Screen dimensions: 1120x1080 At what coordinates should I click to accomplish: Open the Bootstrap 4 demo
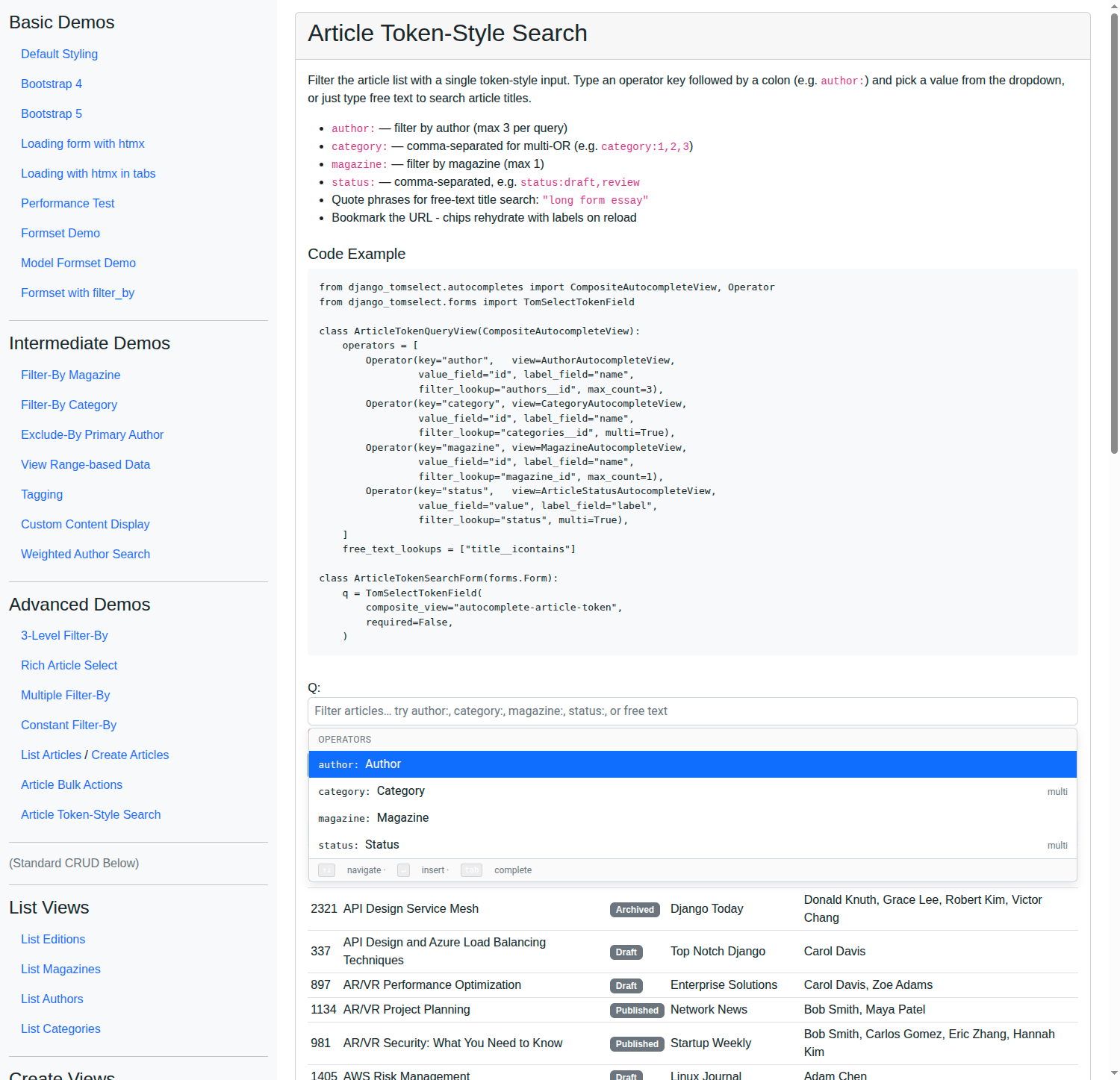[52, 84]
